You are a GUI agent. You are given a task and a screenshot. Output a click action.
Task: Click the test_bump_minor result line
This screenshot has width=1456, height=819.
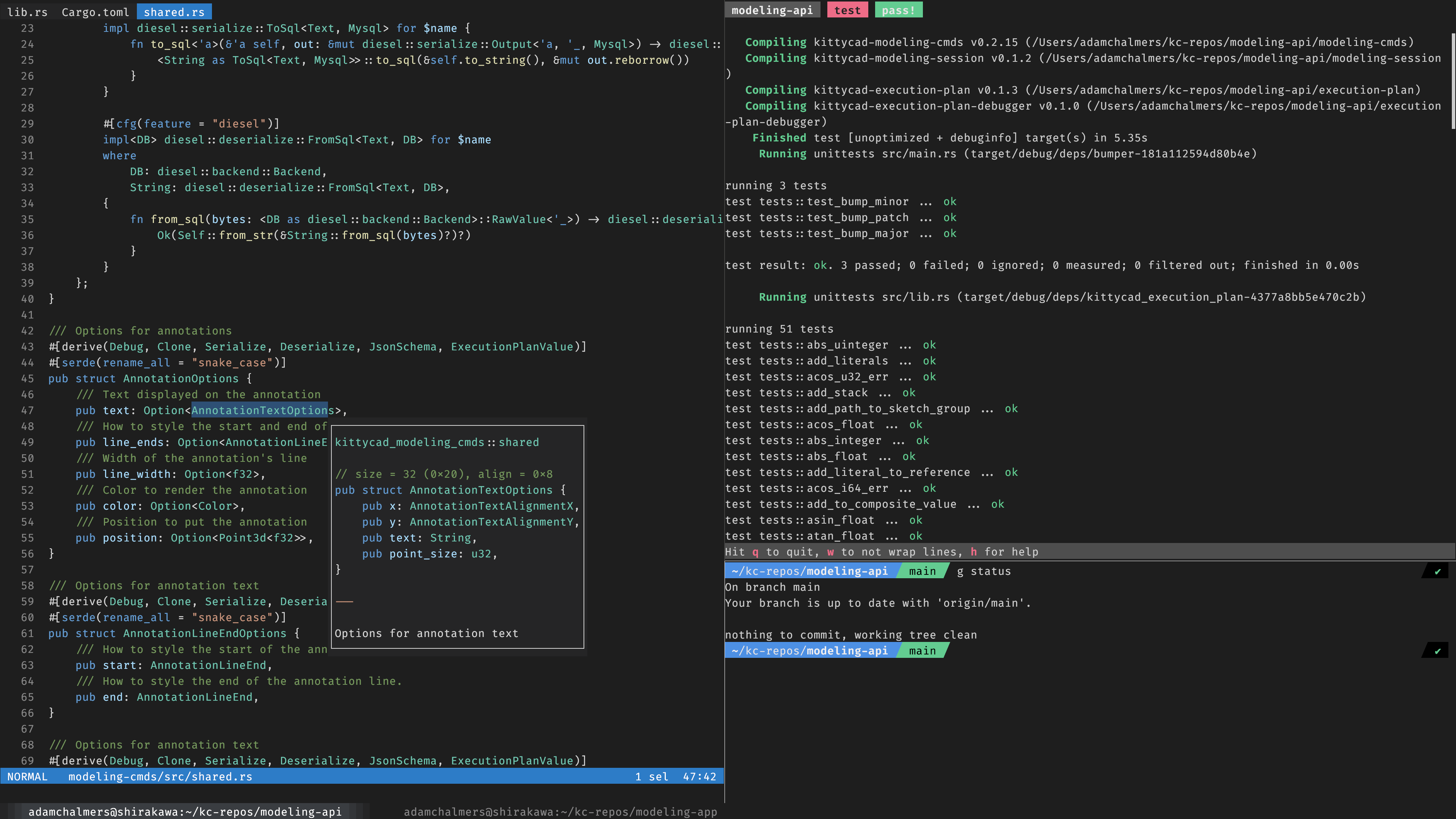pyautogui.click(x=841, y=202)
